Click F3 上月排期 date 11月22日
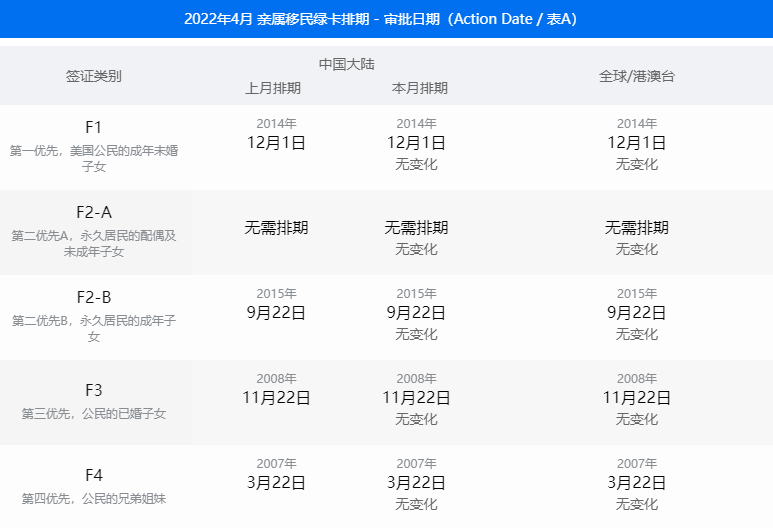 pos(276,398)
